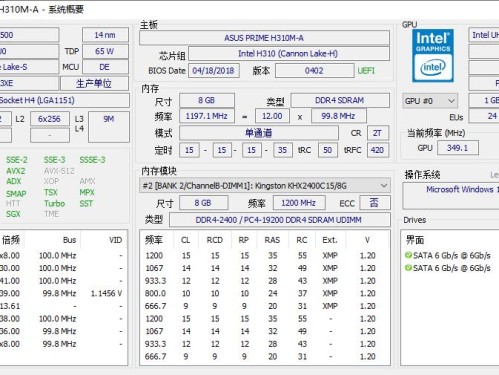Select the 14 nm process field
The width and height of the screenshot is (499, 375).
click(105, 35)
